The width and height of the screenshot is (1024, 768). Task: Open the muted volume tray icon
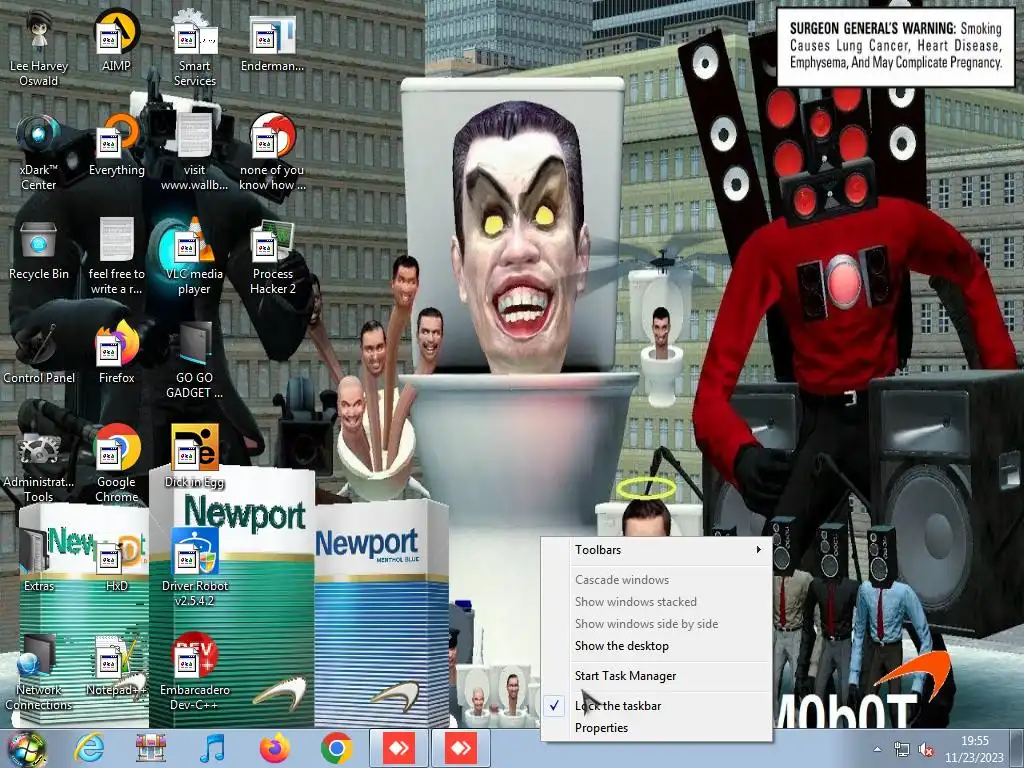(x=925, y=749)
